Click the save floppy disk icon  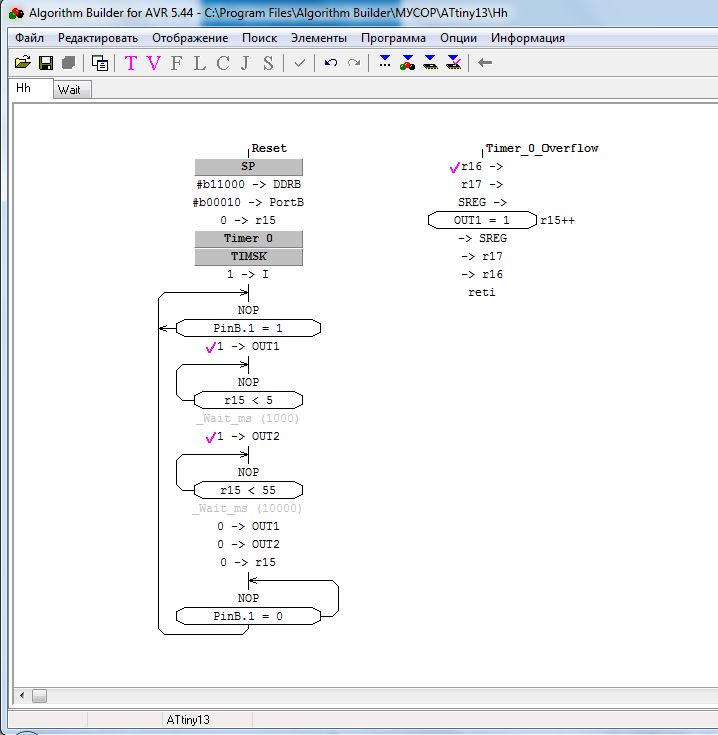(x=45, y=63)
